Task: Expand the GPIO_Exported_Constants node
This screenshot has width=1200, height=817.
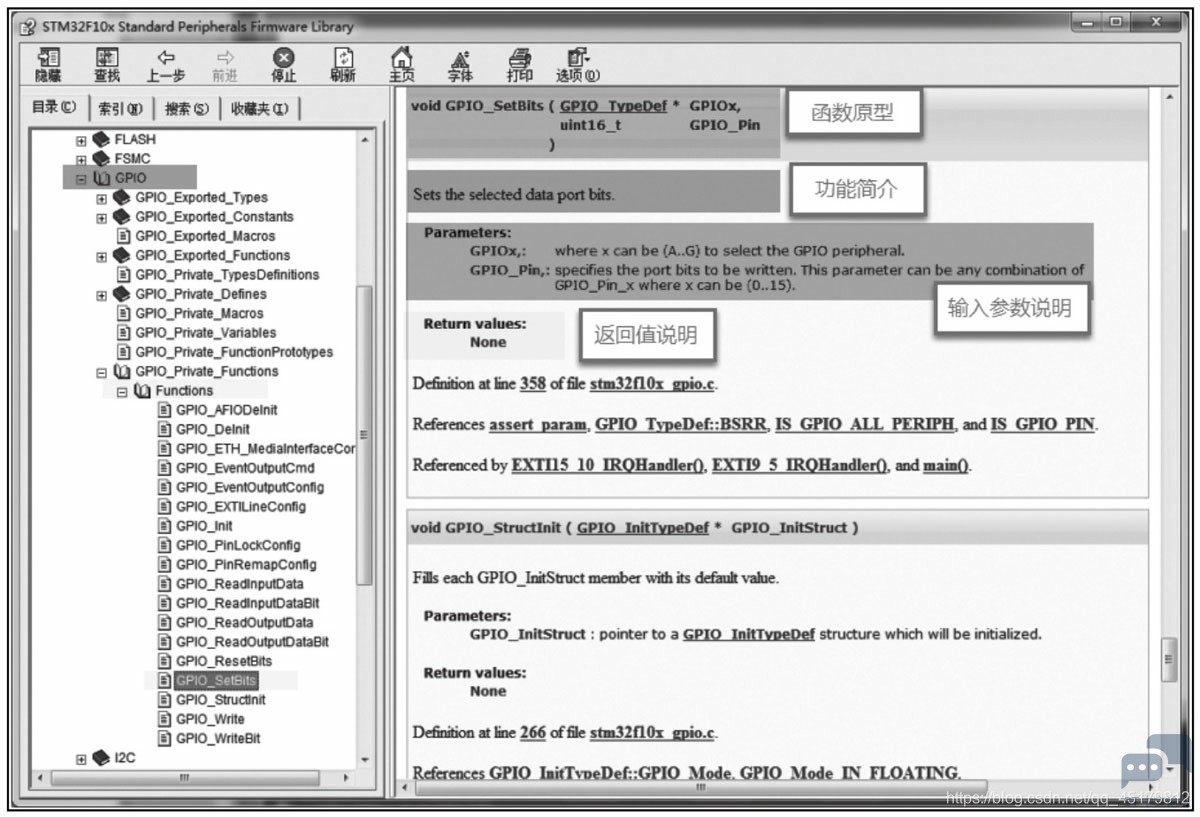Action: (102, 217)
